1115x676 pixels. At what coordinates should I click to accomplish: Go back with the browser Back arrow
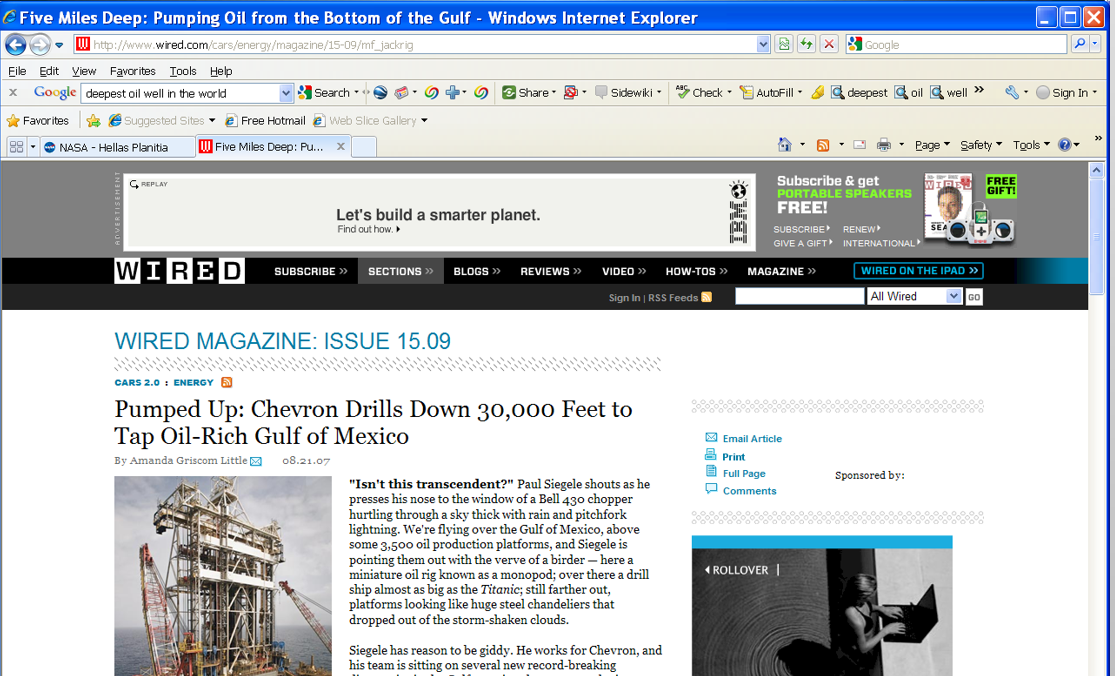click(16, 45)
